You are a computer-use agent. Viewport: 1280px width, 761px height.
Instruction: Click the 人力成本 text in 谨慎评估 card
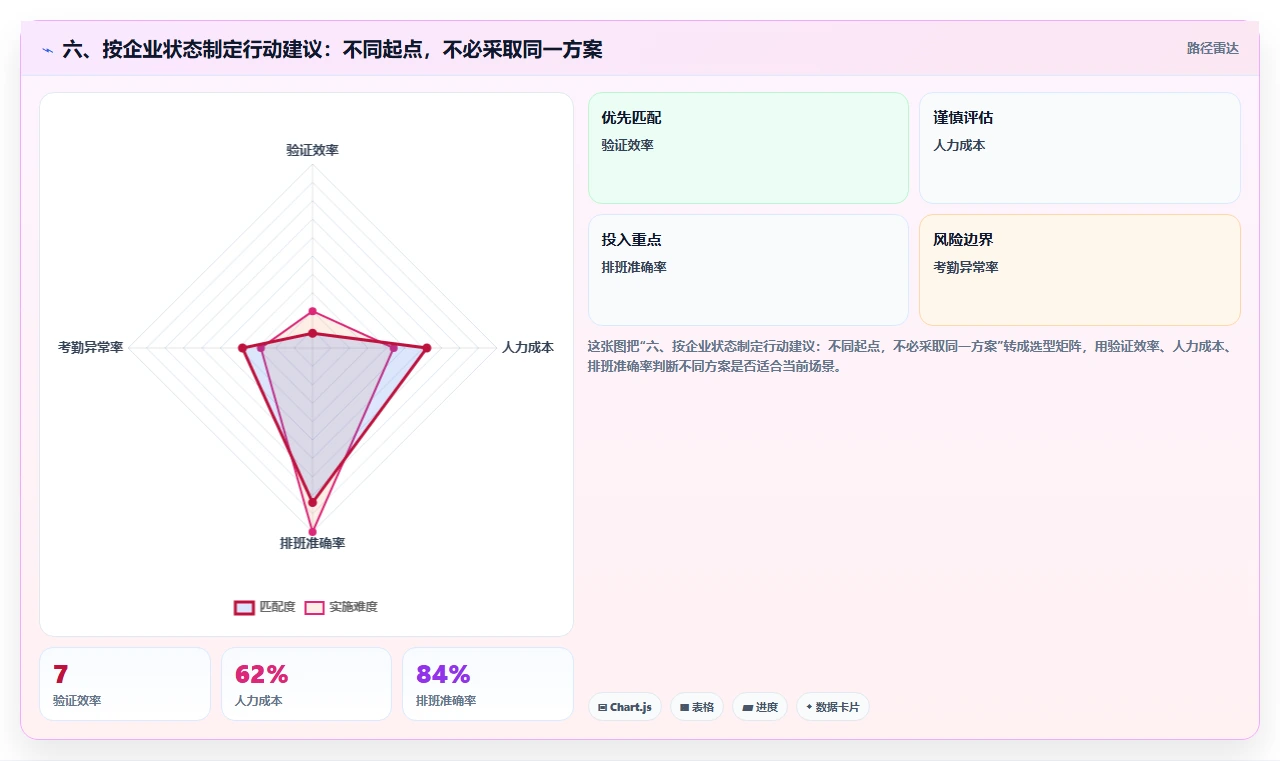[959, 146]
